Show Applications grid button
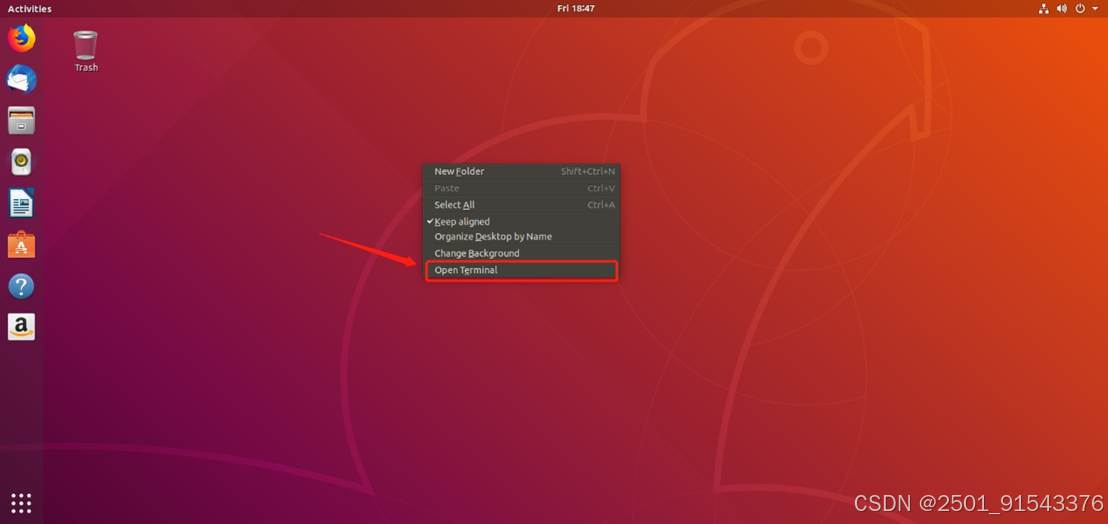The height and width of the screenshot is (524, 1108). point(21,503)
